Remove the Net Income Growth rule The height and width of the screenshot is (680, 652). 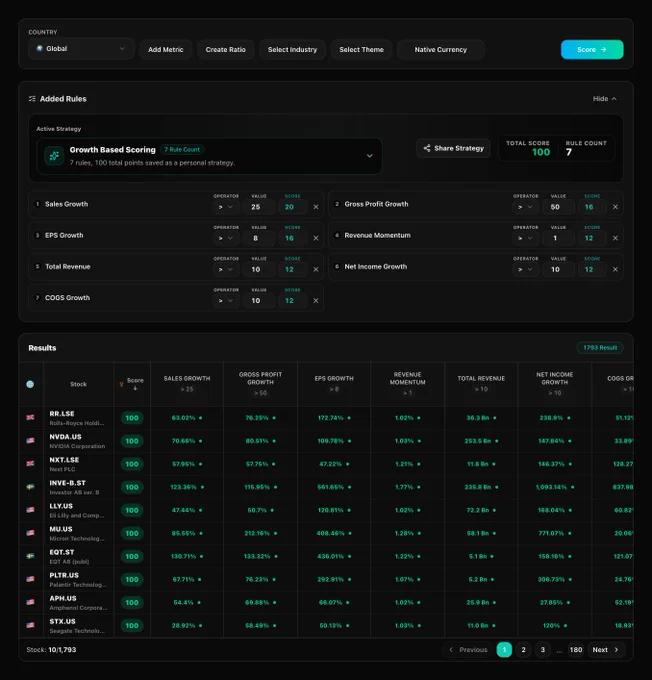pos(615,270)
